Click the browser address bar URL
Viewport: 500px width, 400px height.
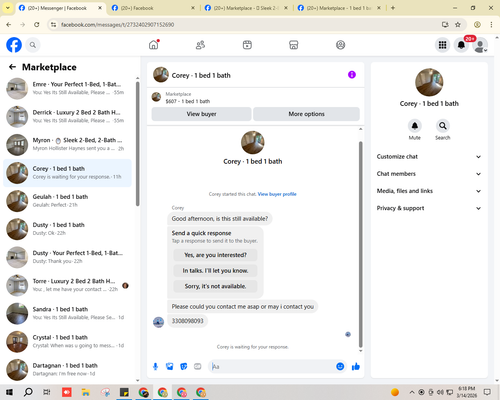pyautogui.click(x=117, y=25)
